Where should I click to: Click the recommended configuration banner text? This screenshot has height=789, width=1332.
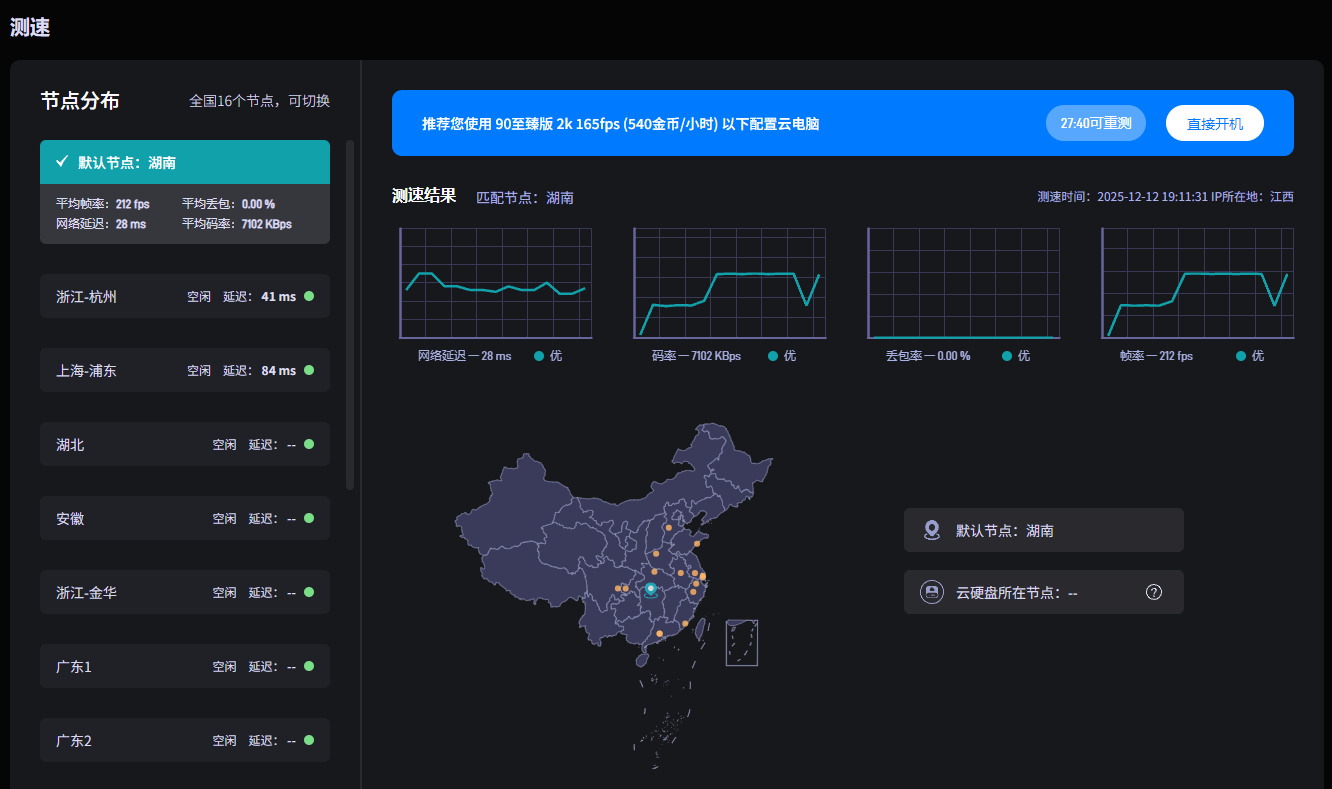621,124
